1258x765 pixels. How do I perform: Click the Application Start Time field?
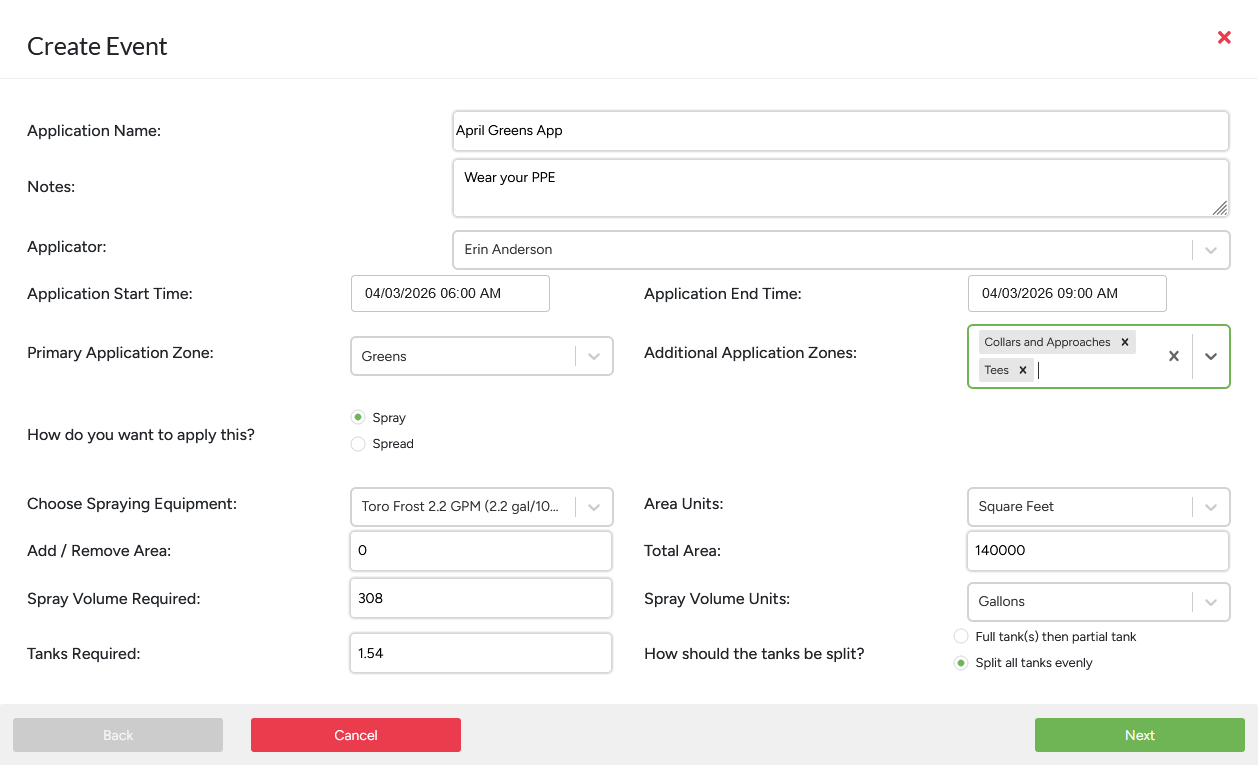[450, 294]
